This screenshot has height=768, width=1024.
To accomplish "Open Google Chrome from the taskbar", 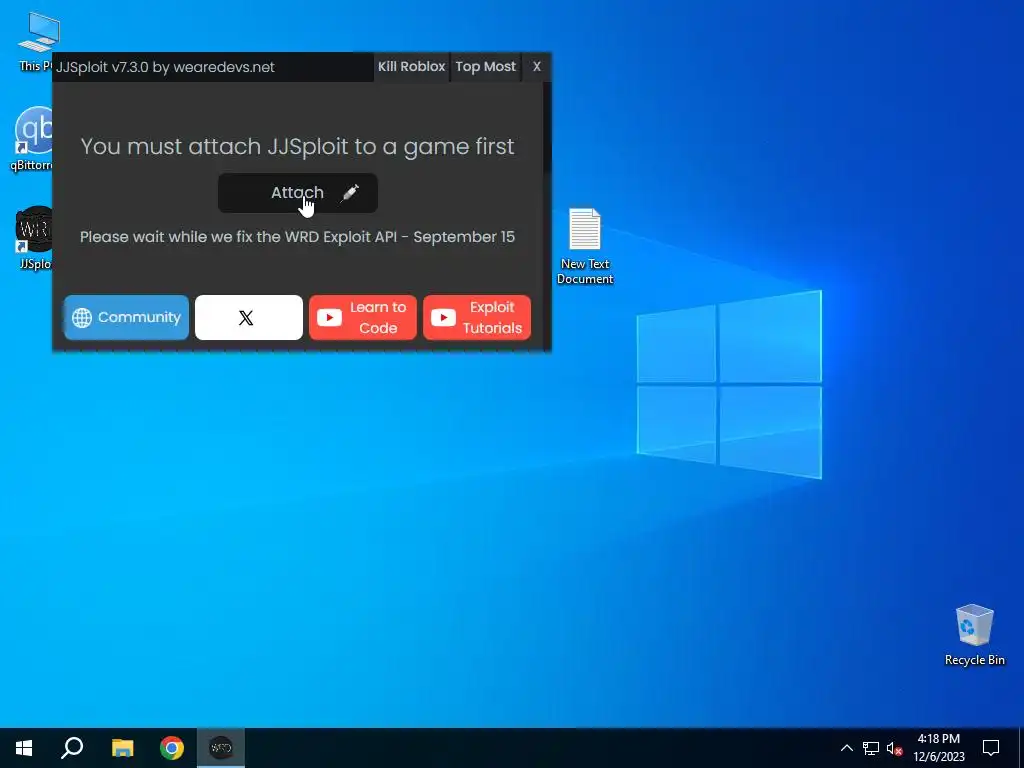I will 172,748.
